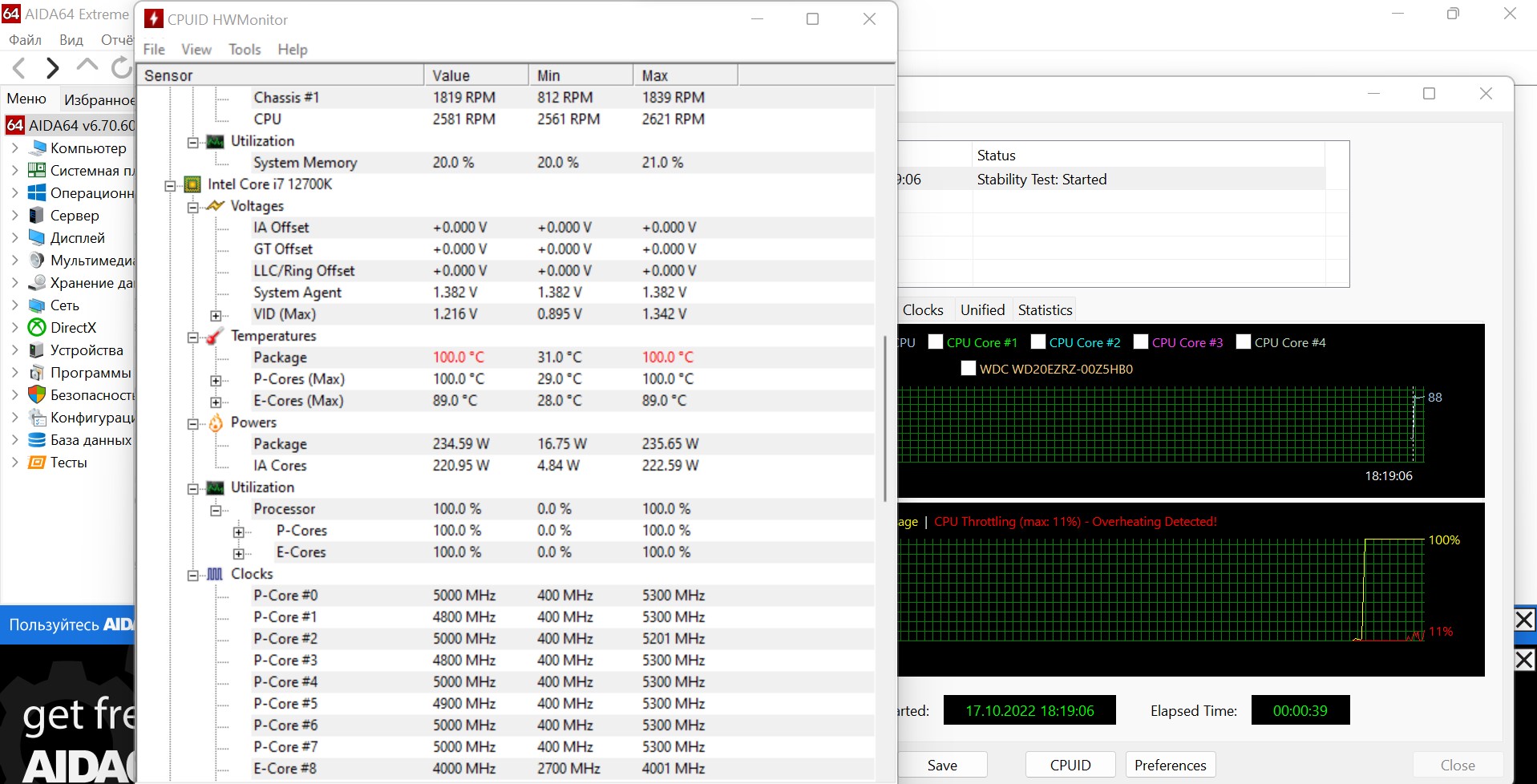Collapse the Clocks section

[x=193, y=575]
